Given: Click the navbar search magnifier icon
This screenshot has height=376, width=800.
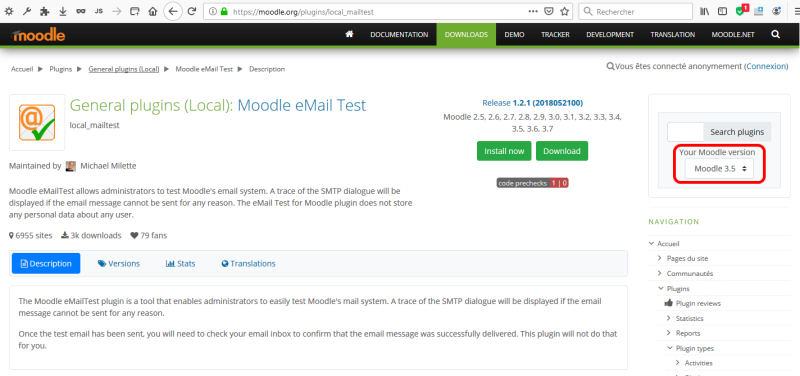Looking at the screenshot, I should tap(776, 34).
